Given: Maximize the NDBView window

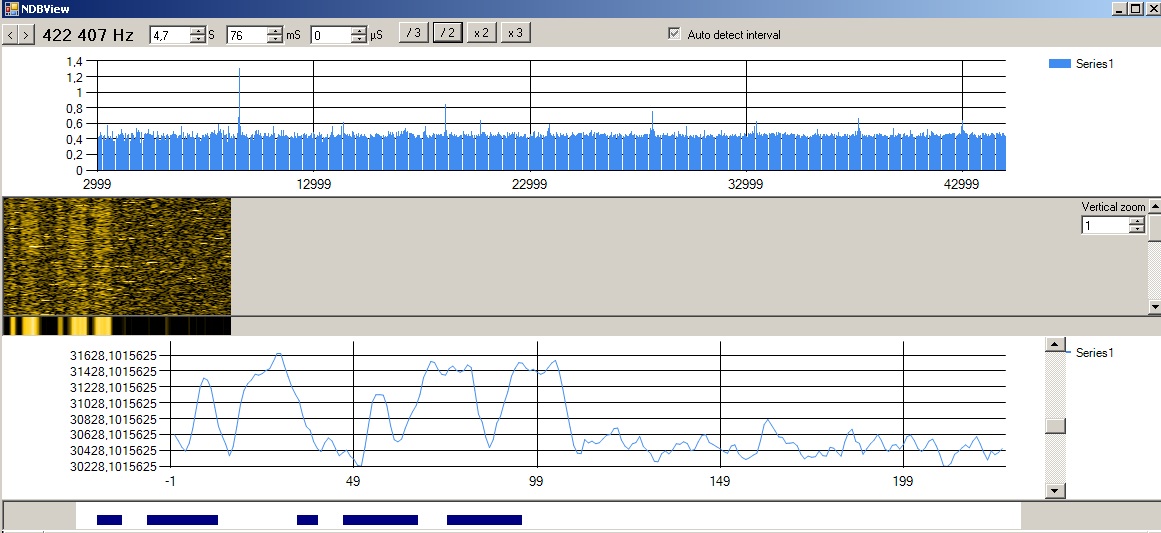Looking at the screenshot, I should point(1135,9).
